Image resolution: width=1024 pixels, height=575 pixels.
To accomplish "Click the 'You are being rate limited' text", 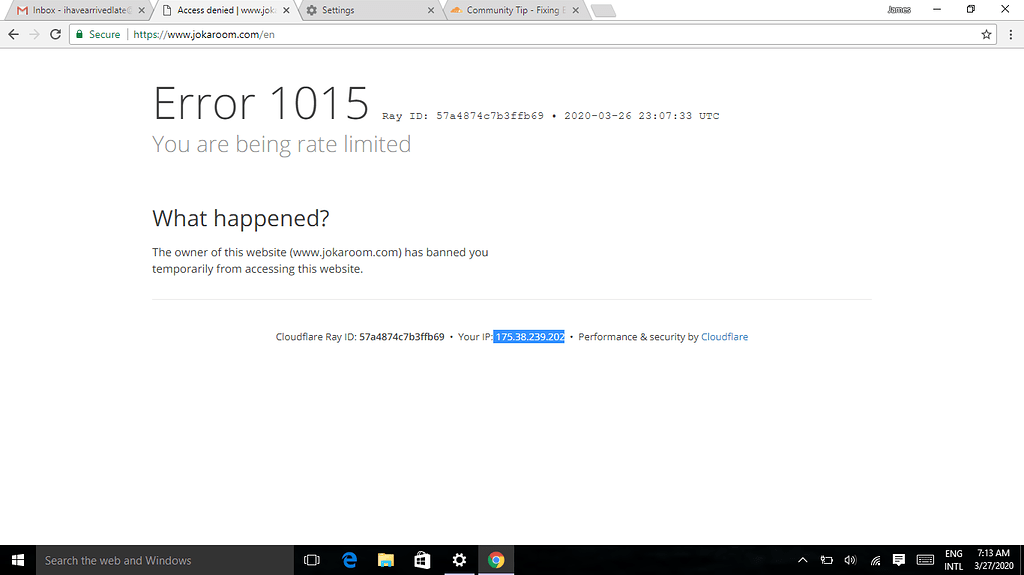I will pos(281,144).
